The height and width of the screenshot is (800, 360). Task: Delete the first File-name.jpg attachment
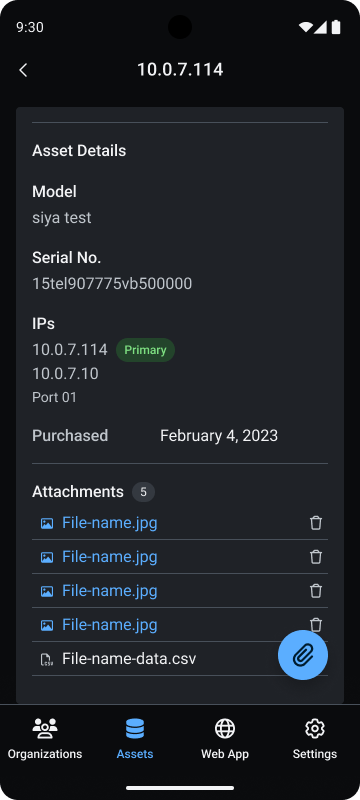316,523
